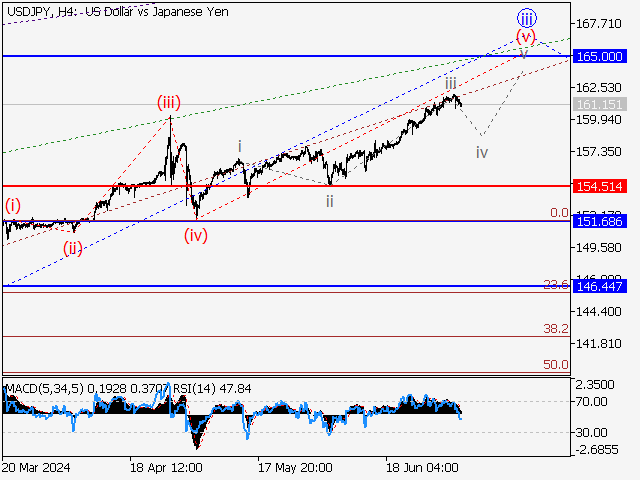Select the blue 165.000 price label
640x480 pixels.
click(x=600, y=56)
